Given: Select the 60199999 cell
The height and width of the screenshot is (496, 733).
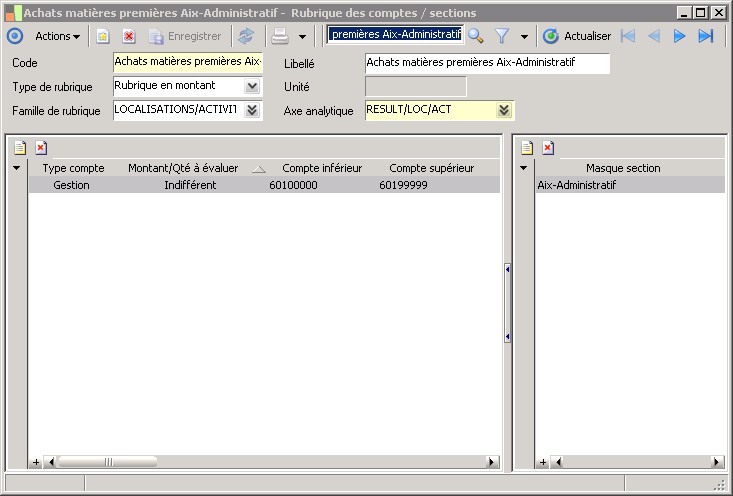Looking at the screenshot, I should tap(403, 185).
